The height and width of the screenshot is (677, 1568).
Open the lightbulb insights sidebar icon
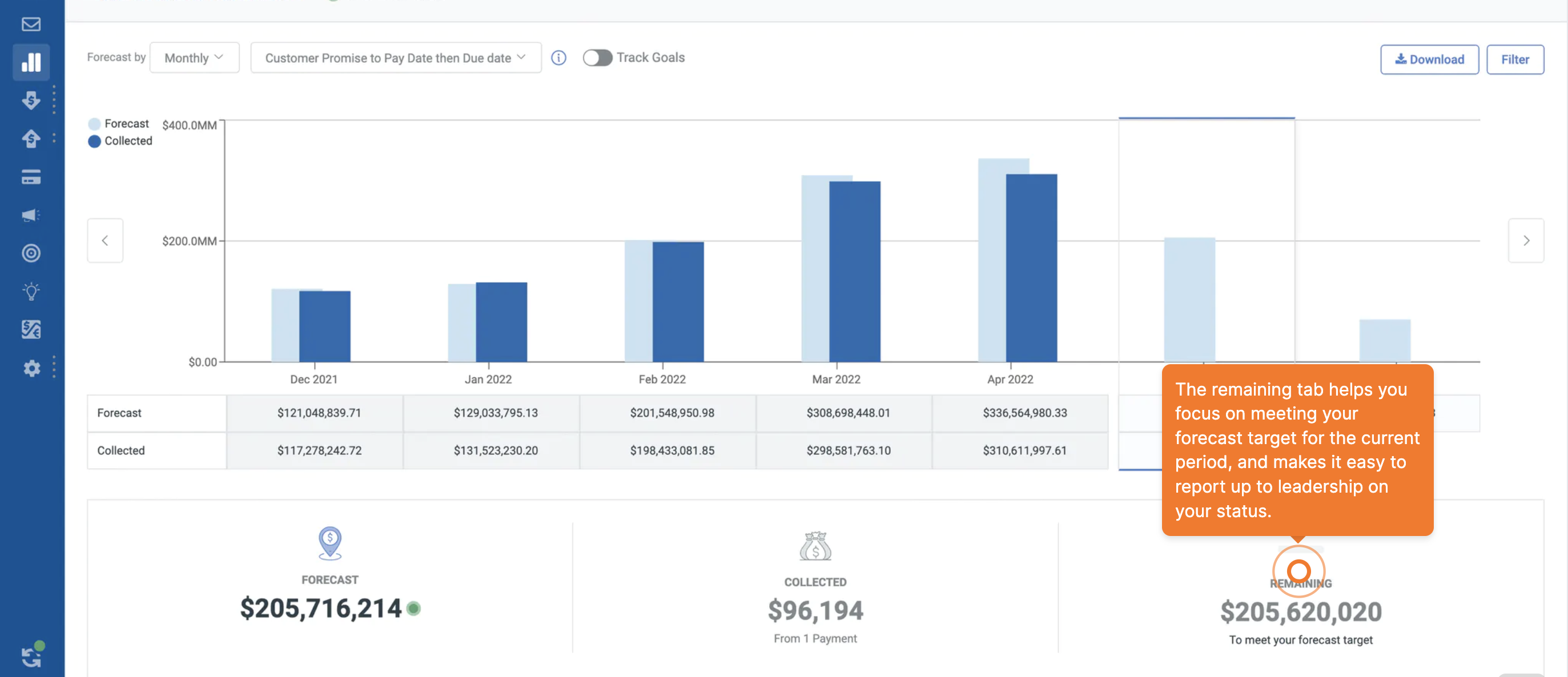coord(31,291)
